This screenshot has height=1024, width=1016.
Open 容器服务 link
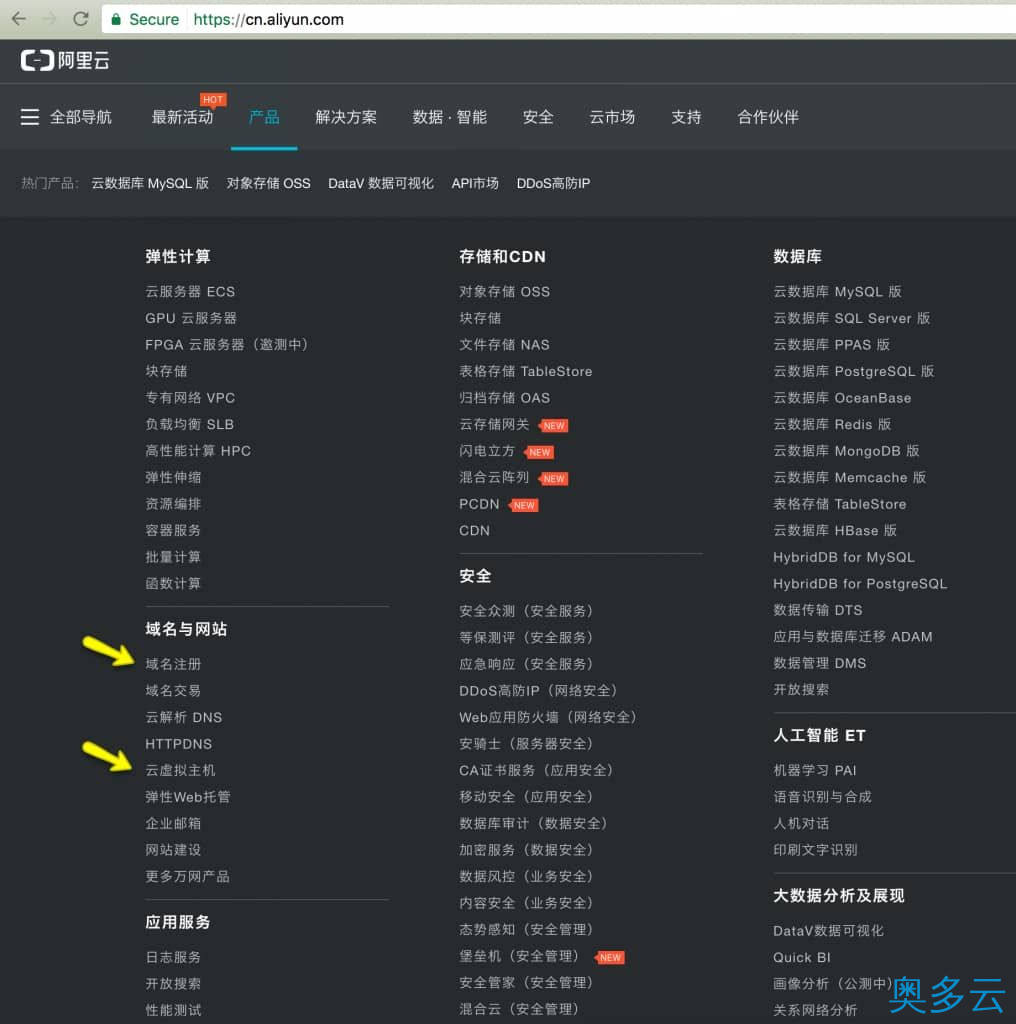click(173, 530)
